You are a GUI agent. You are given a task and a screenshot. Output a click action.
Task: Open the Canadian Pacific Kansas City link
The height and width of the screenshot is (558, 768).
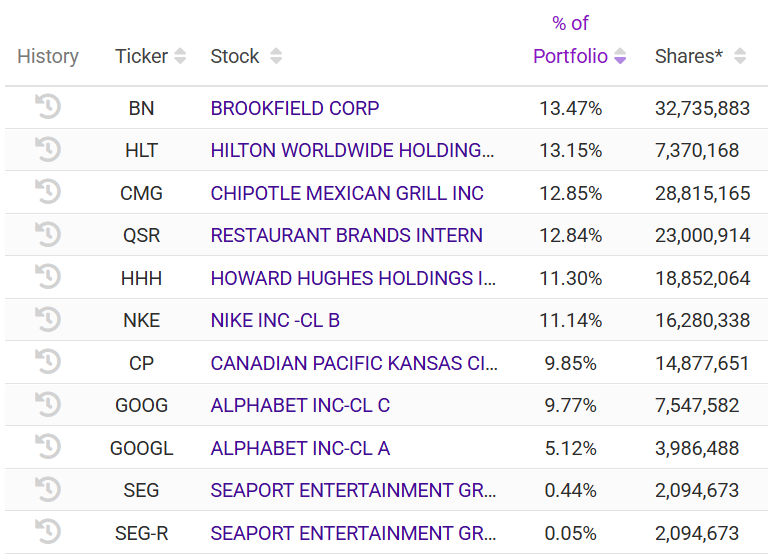coord(352,363)
